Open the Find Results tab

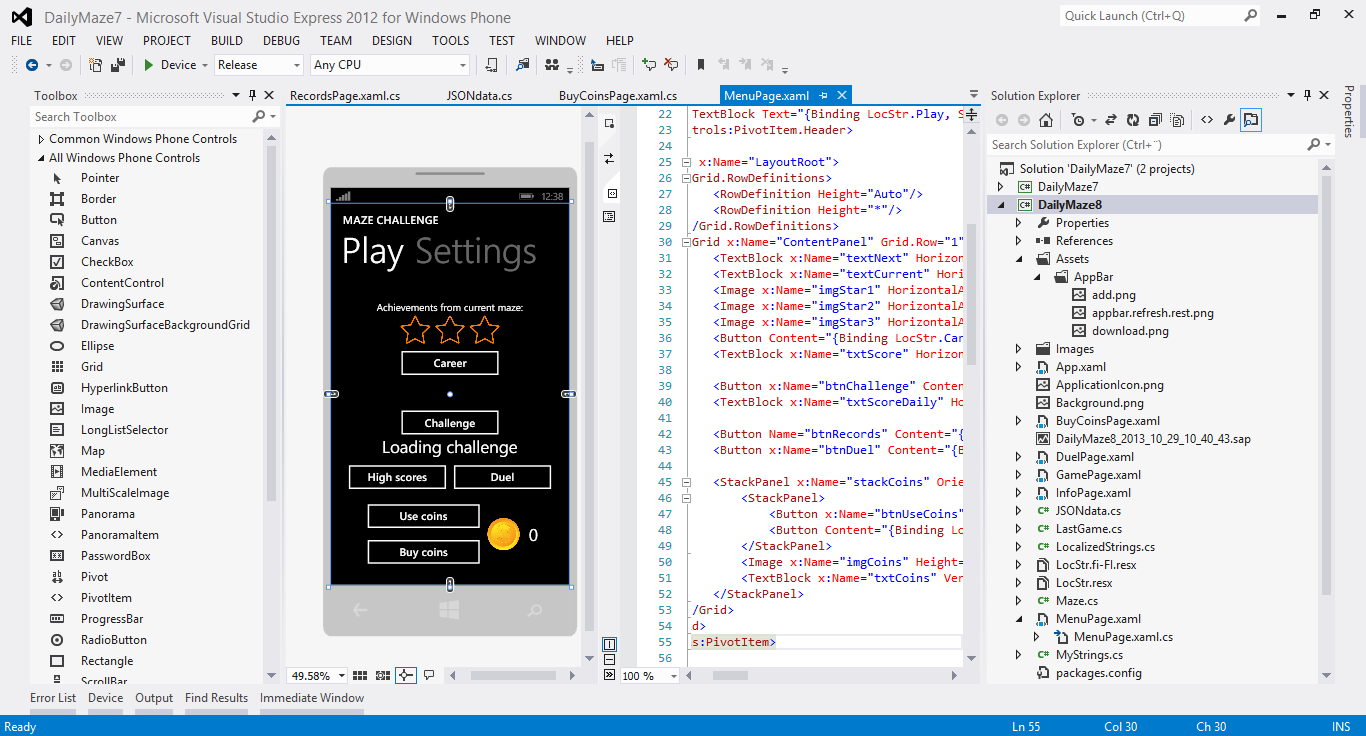click(217, 698)
